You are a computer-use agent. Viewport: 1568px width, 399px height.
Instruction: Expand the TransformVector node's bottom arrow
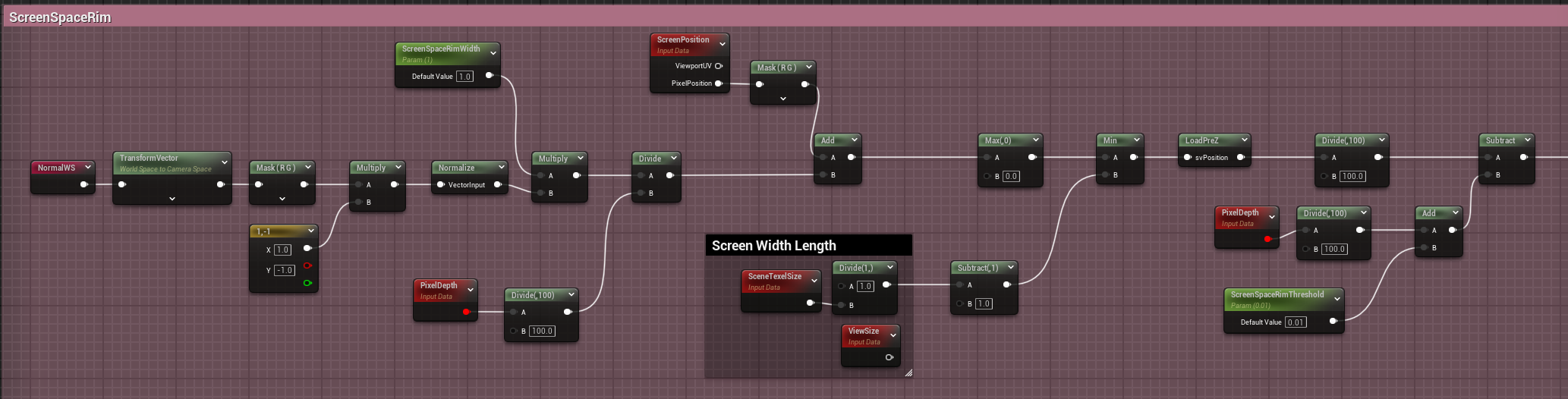[x=172, y=199]
